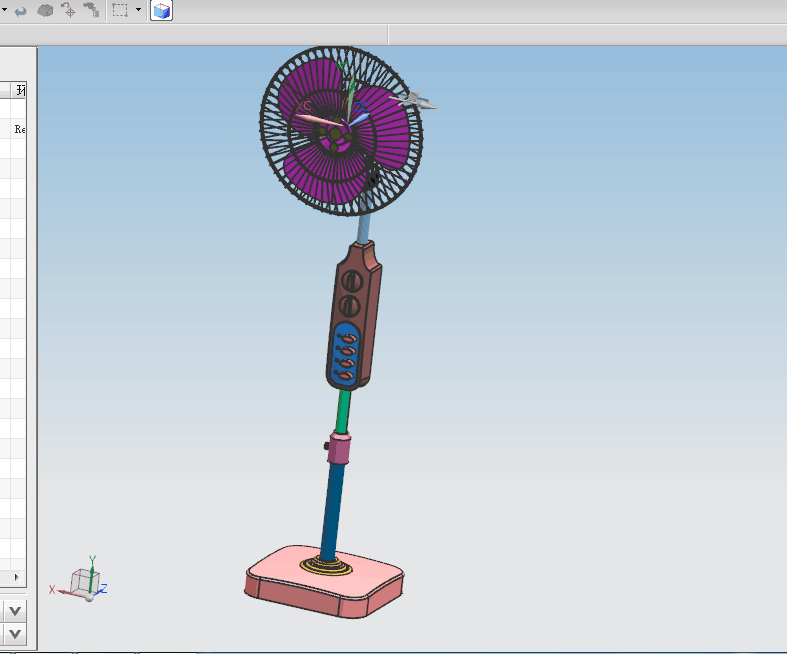Viewport: 787px width, 654px height.
Task: Click the red X axis label of the view triad
Action: click(x=52, y=590)
